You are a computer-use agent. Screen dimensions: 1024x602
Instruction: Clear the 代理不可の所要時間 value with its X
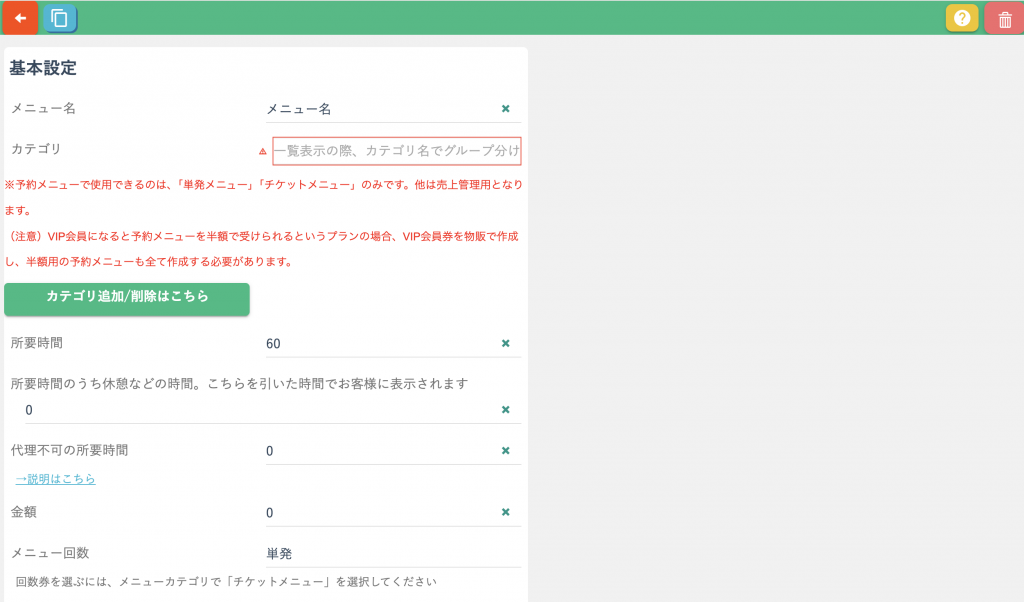(x=505, y=451)
